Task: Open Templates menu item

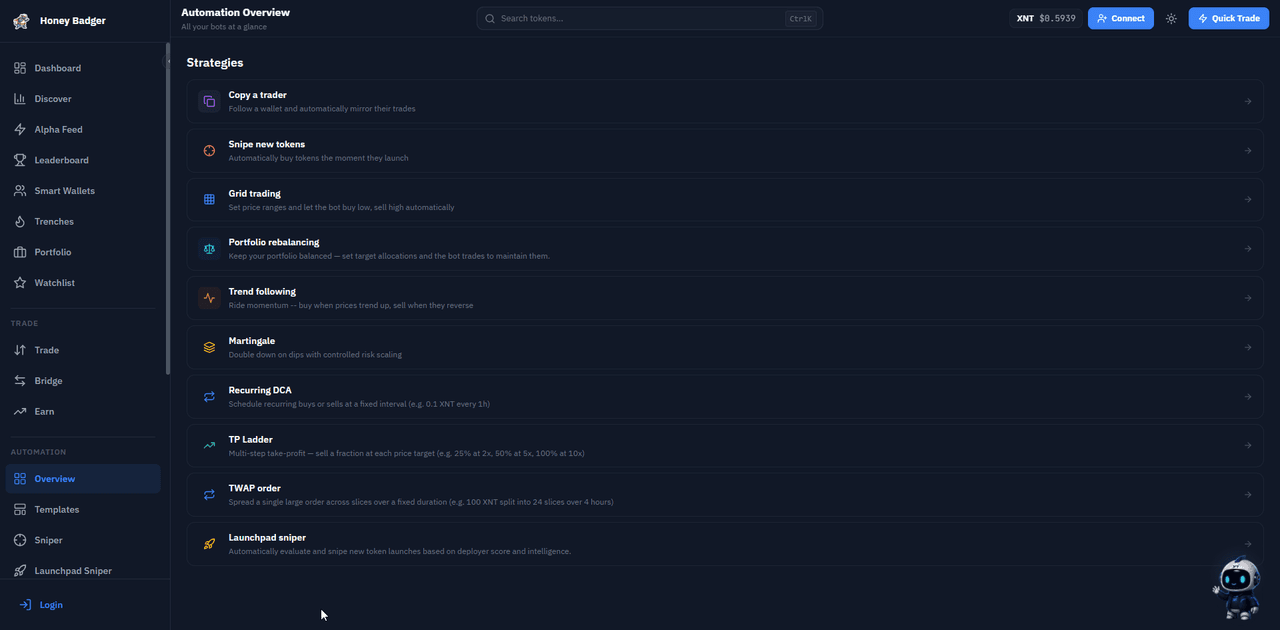Action: coord(83,510)
